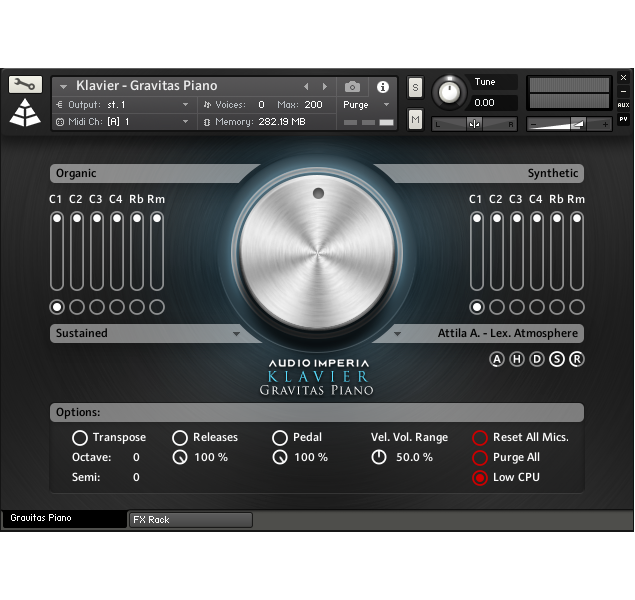635x600 pixels.
Task: Toggle Synthetic C1 mic on/off button
Action: pyautogui.click(x=477, y=307)
